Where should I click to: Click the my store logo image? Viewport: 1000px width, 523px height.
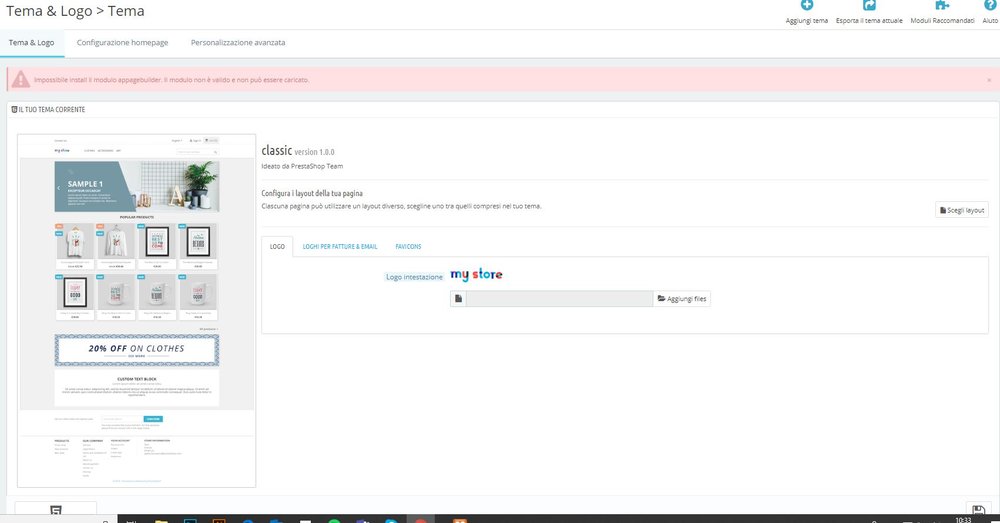pos(476,274)
